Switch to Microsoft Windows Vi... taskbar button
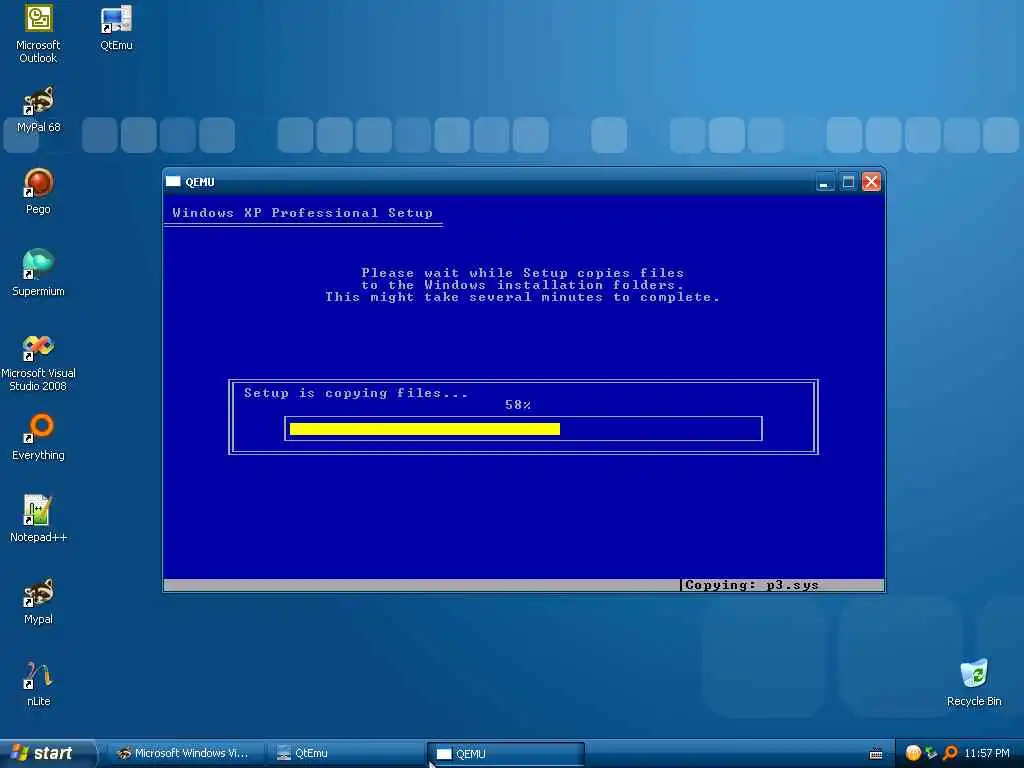 (x=185, y=754)
